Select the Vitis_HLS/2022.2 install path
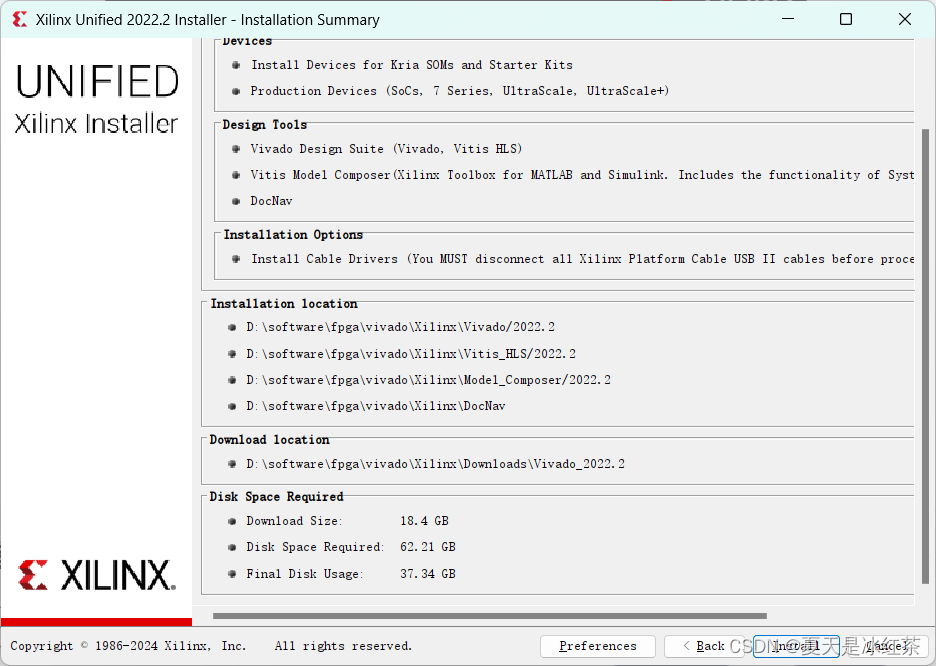The image size is (936, 666). tap(411, 354)
